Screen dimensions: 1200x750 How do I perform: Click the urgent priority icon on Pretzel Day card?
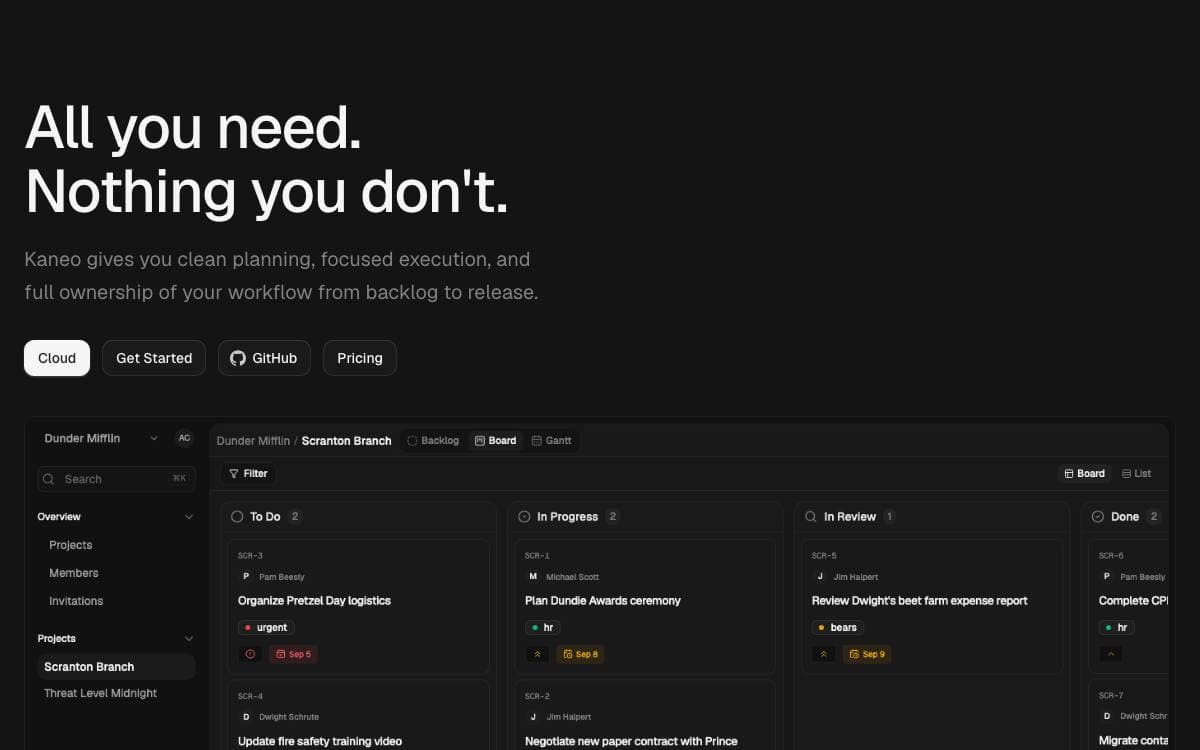250,654
